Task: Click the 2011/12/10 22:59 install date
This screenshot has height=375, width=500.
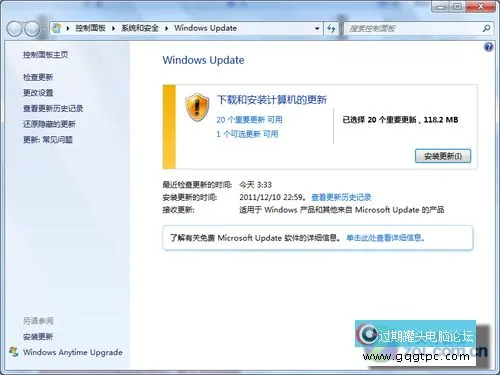Action: click(271, 197)
